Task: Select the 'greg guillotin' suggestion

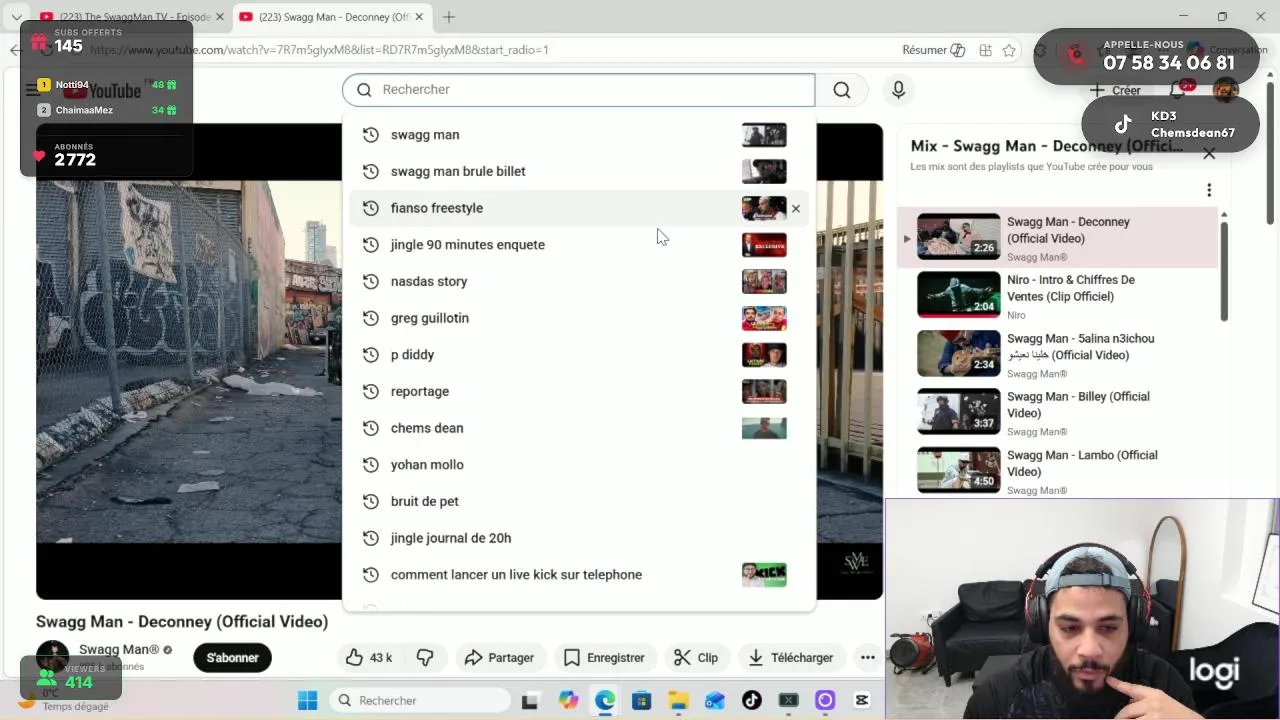Action: coord(578,318)
